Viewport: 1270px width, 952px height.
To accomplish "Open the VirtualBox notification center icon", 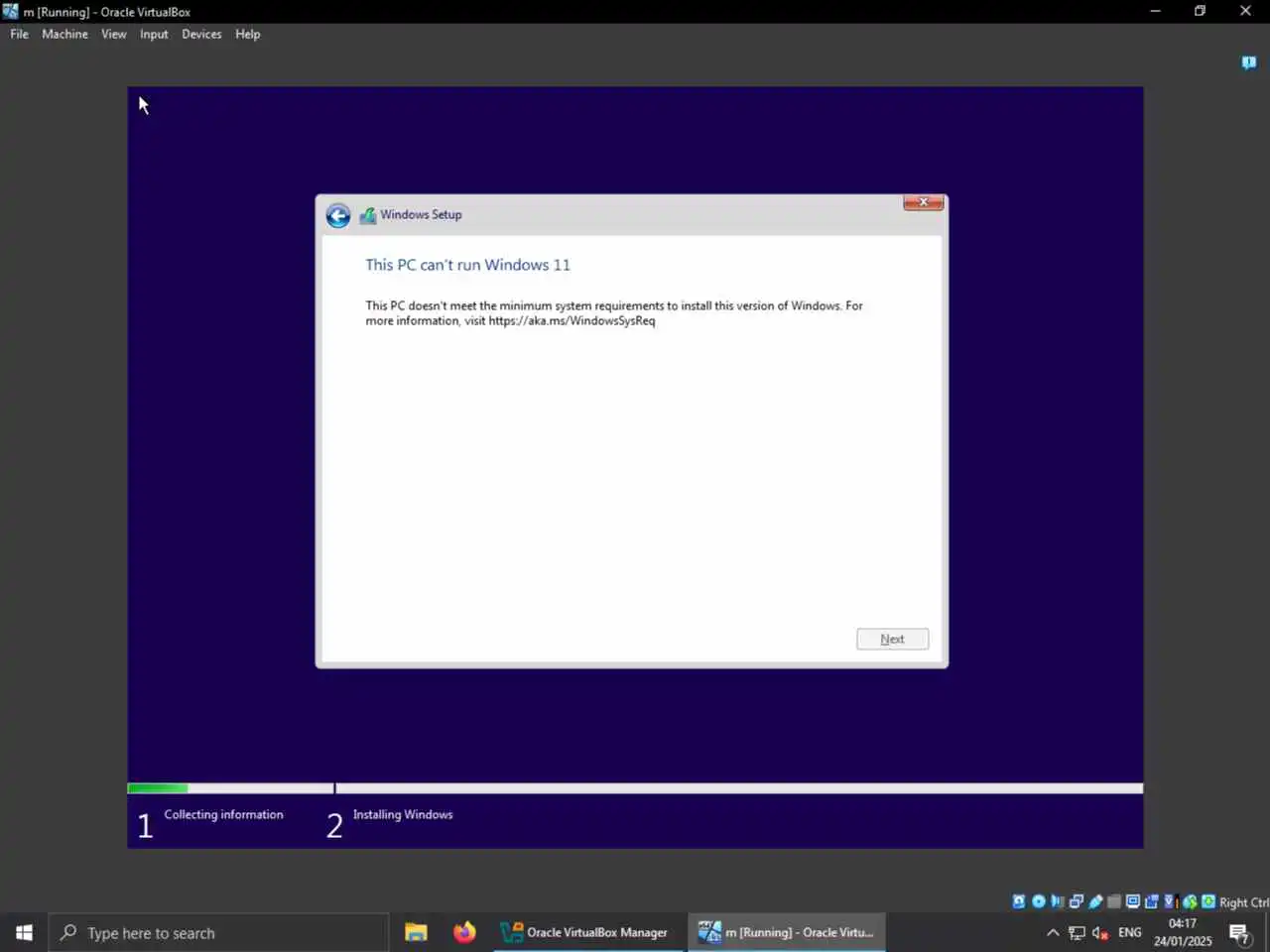I will tap(1249, 62).
